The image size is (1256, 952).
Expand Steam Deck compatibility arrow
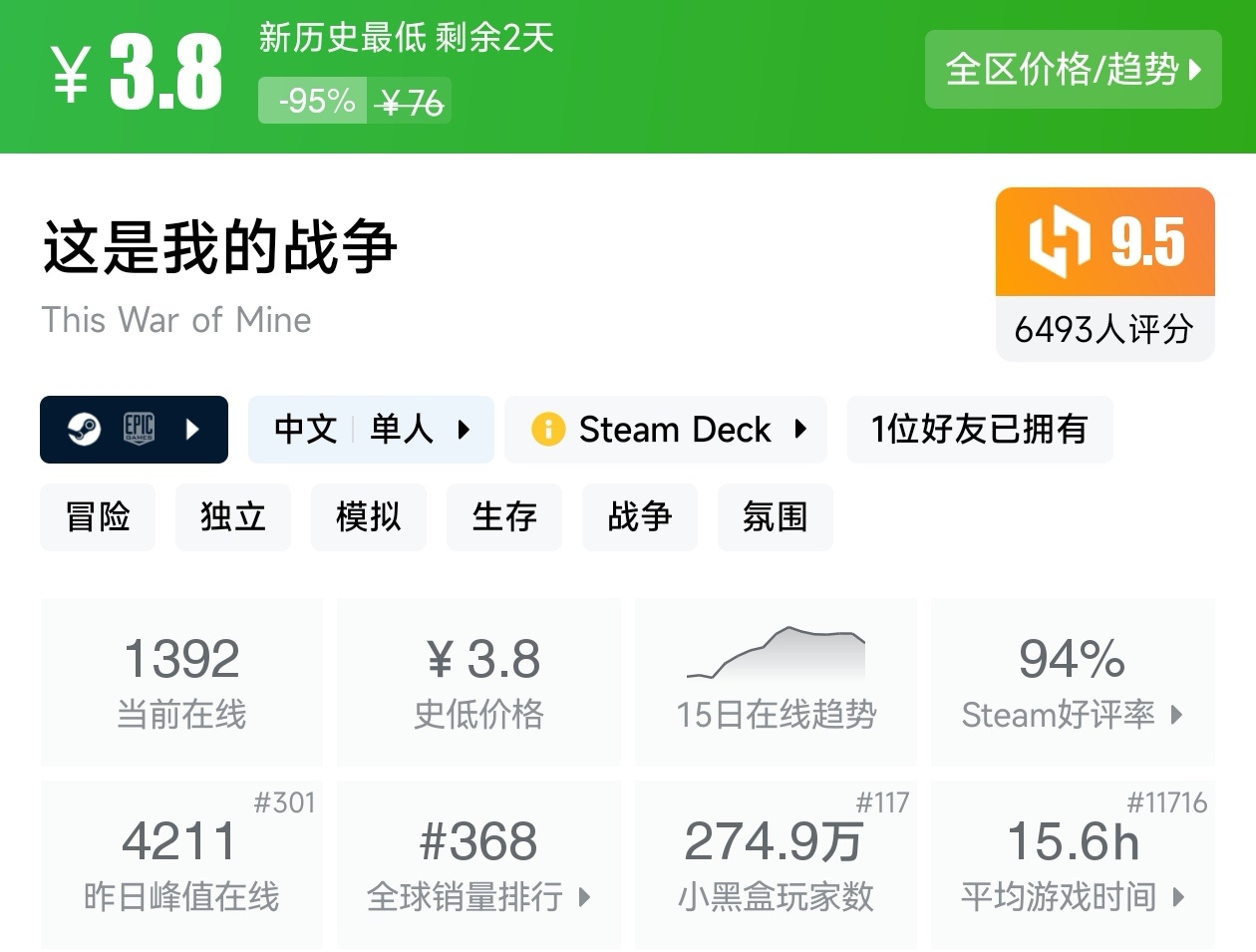tap(799, 430)
